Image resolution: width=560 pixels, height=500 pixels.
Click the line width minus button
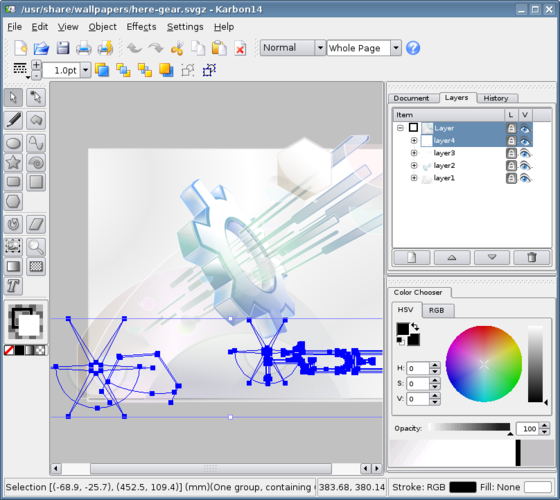coord(36,75)
